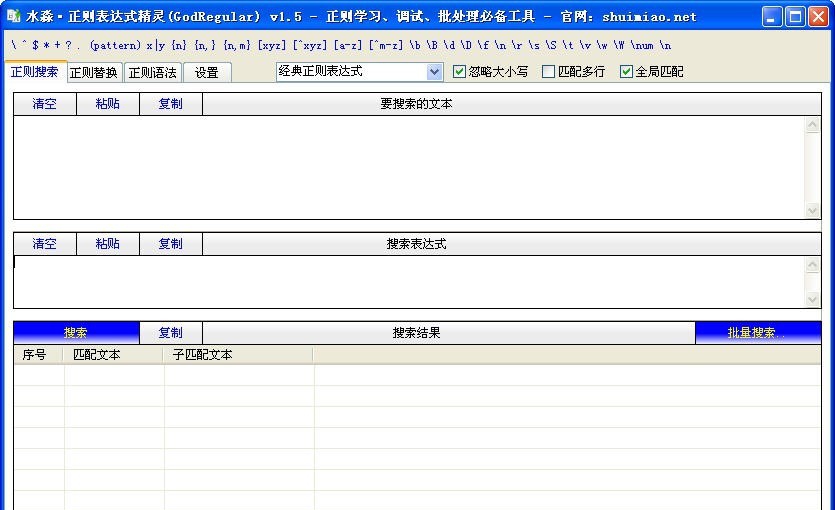The image size is (835, 510).
Task: Insert the \v vertical tab token
Action: tap(585, 45)
